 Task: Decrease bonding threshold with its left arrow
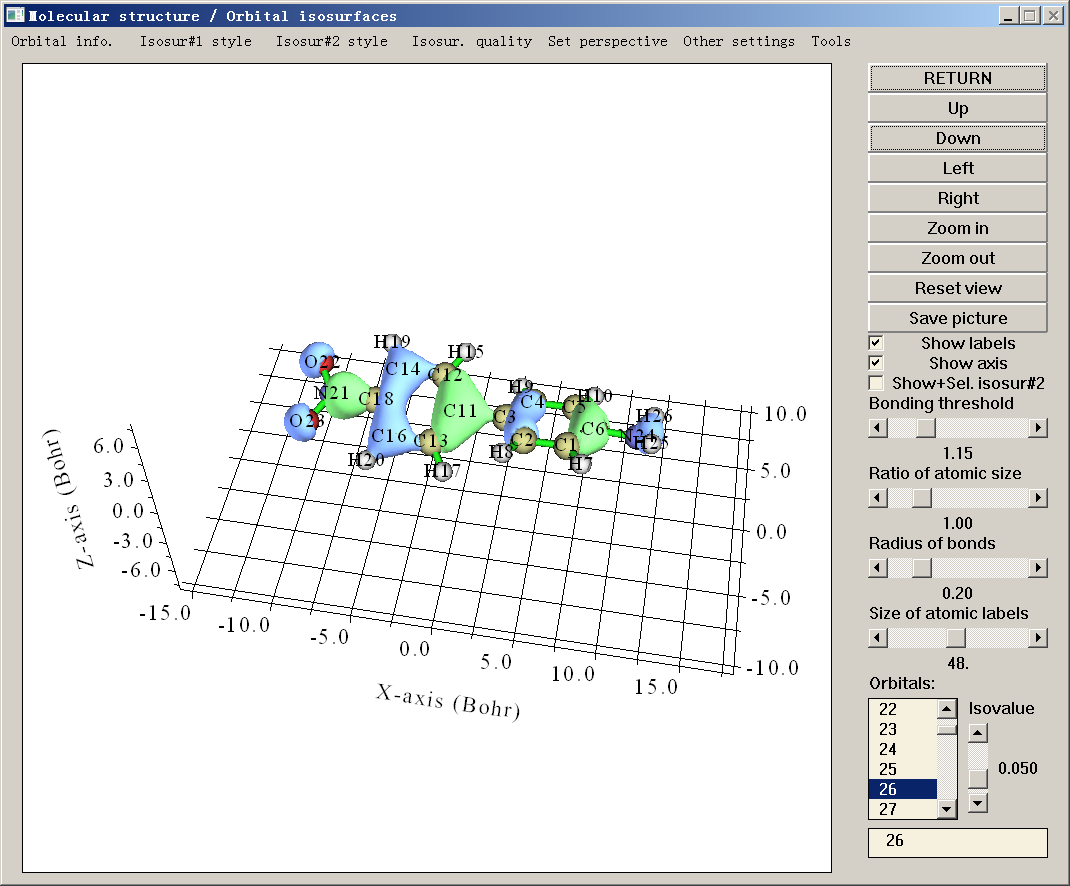click(x=878, y=428)
